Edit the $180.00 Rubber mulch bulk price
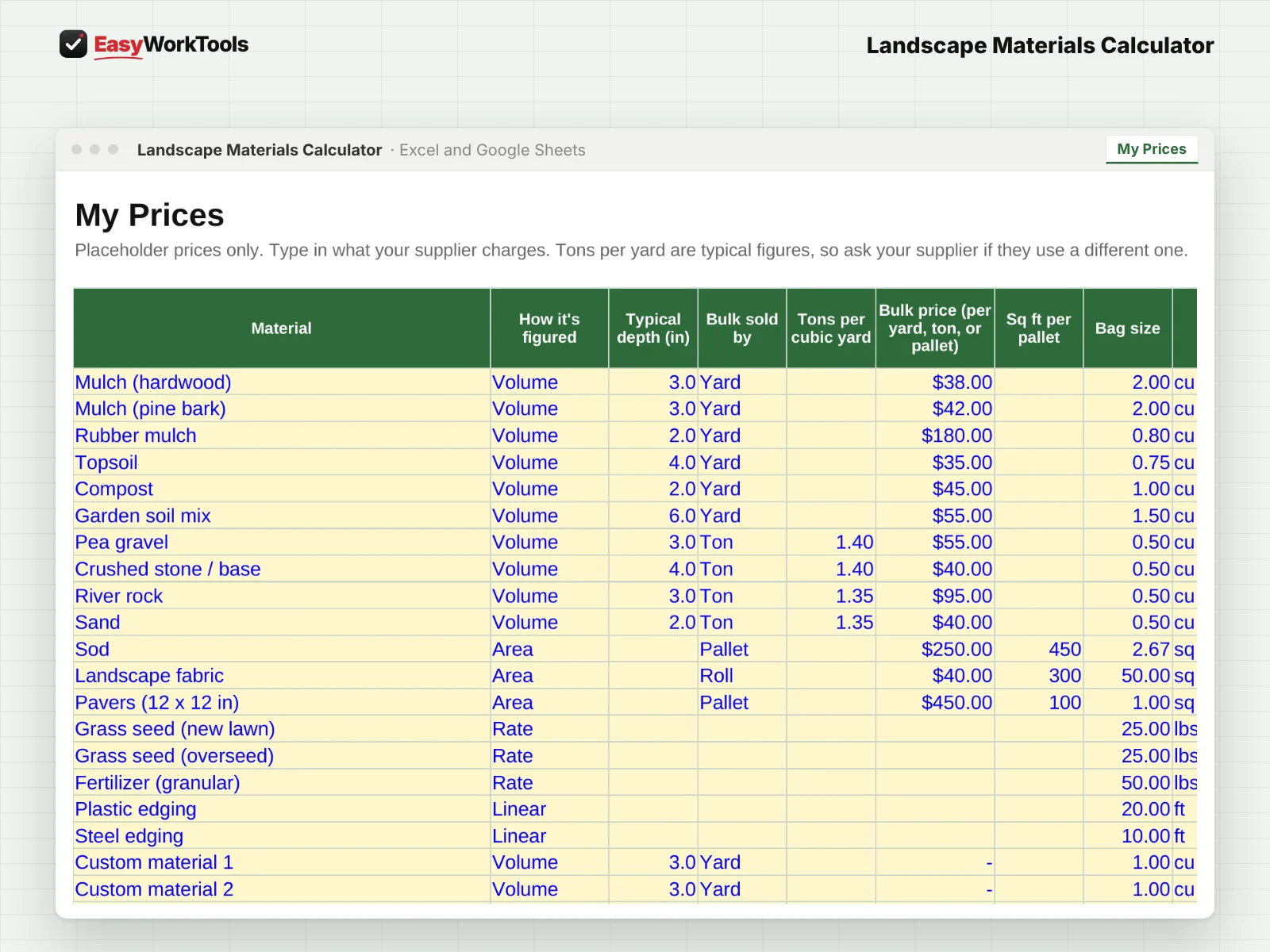The height and width of the screenshot is (952, 1270). click(935, 436)
